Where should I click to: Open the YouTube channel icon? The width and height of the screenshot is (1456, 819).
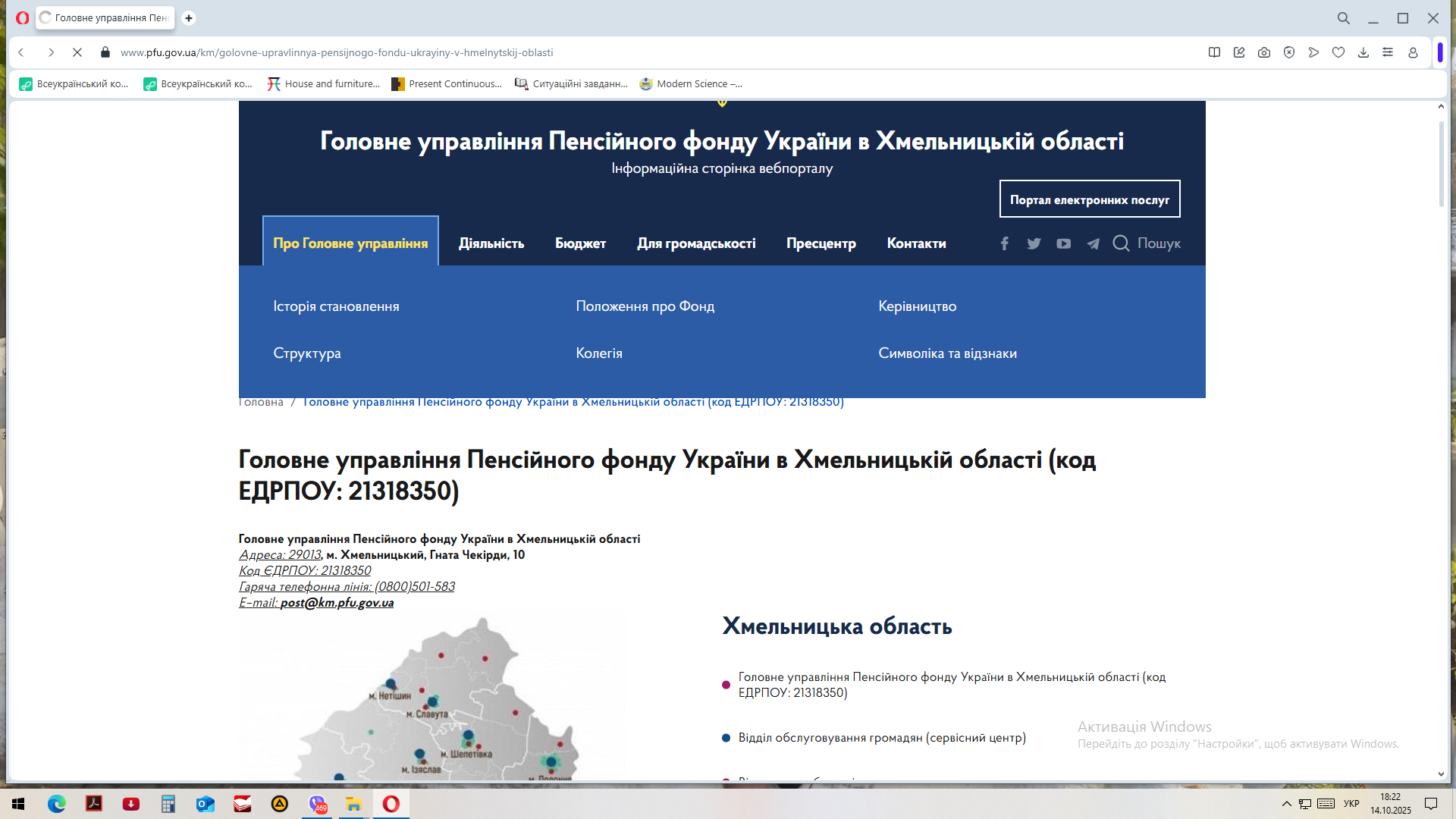point(1063,243)
